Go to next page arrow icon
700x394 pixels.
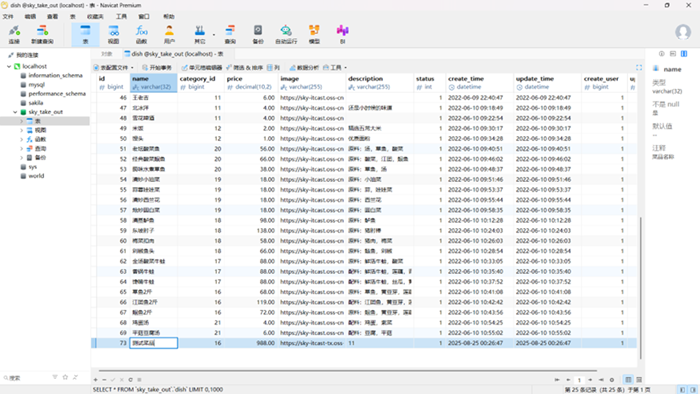[590, 380]
